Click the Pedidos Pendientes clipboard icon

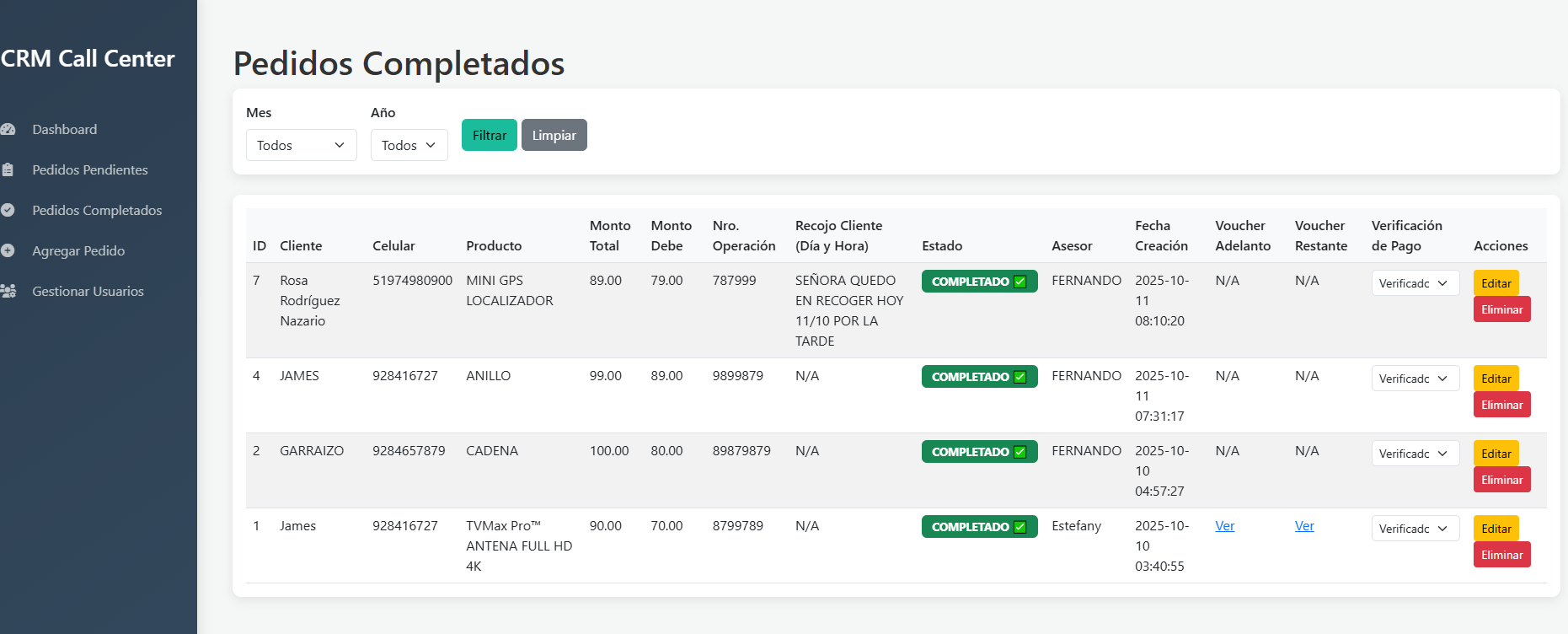(x=8, y=170)
